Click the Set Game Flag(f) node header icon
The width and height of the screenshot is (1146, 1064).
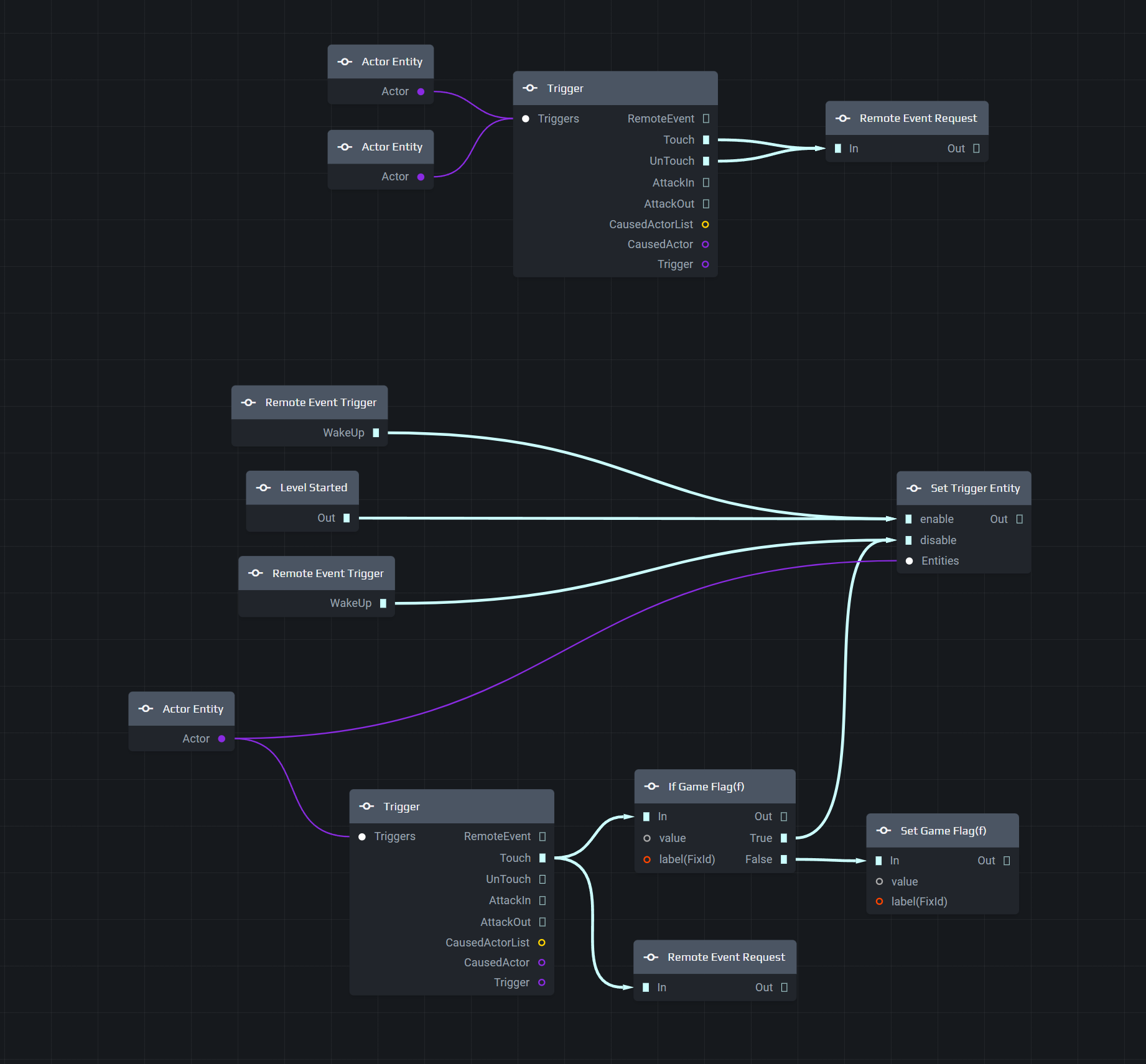[x=884, y=831]
